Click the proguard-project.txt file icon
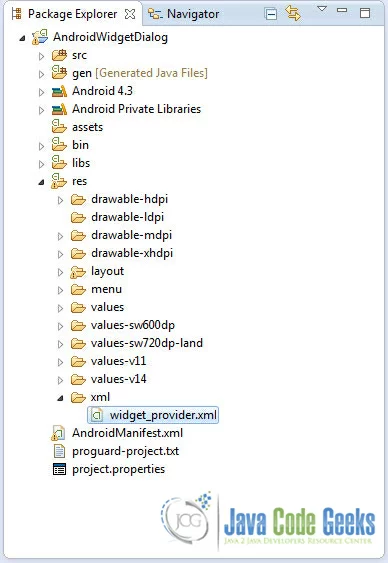 (x=59, y=451)
